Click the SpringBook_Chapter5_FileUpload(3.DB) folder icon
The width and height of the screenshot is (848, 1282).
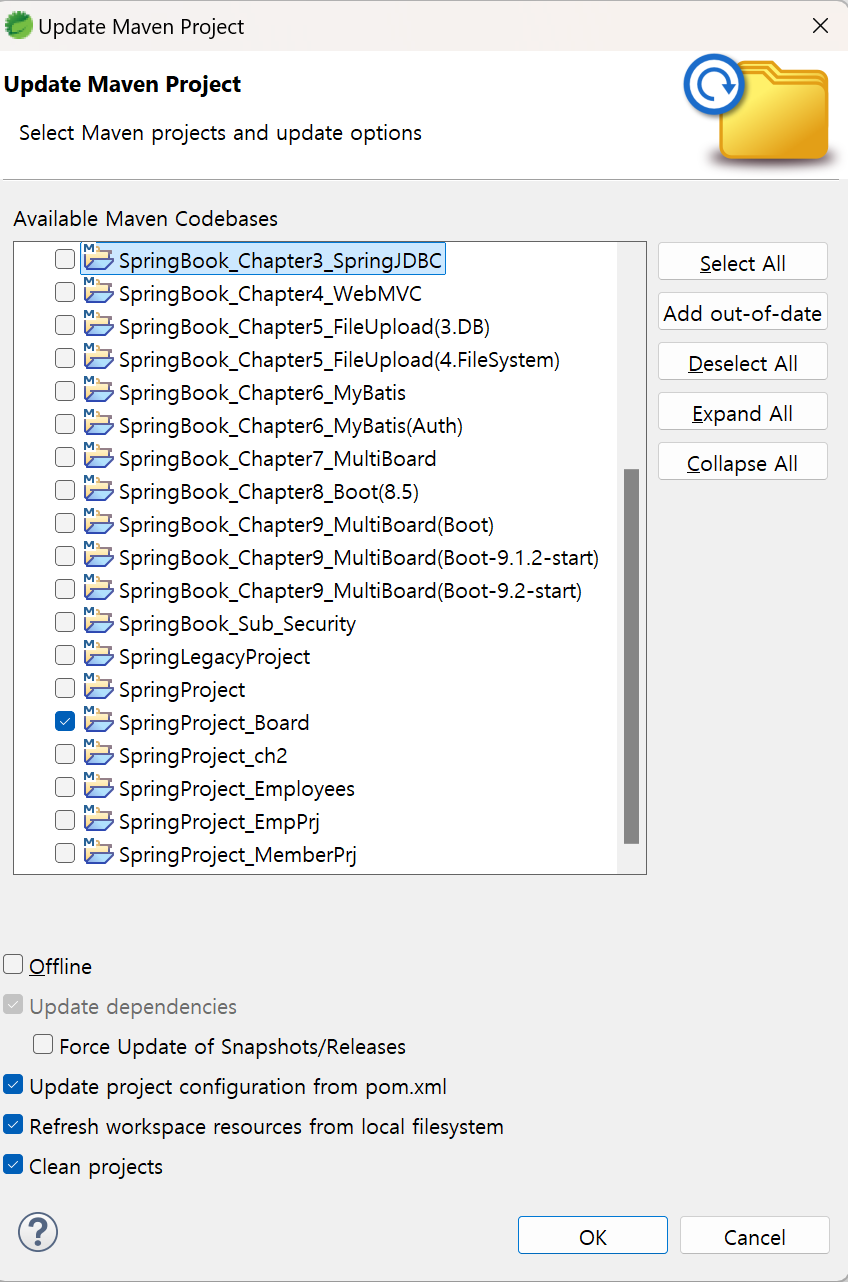[98, 325]
